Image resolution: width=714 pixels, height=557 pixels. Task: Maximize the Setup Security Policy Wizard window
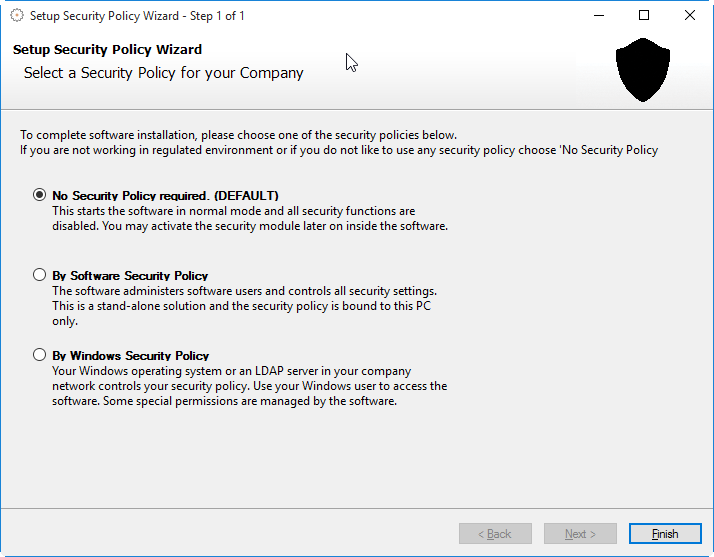click(644, 16)
